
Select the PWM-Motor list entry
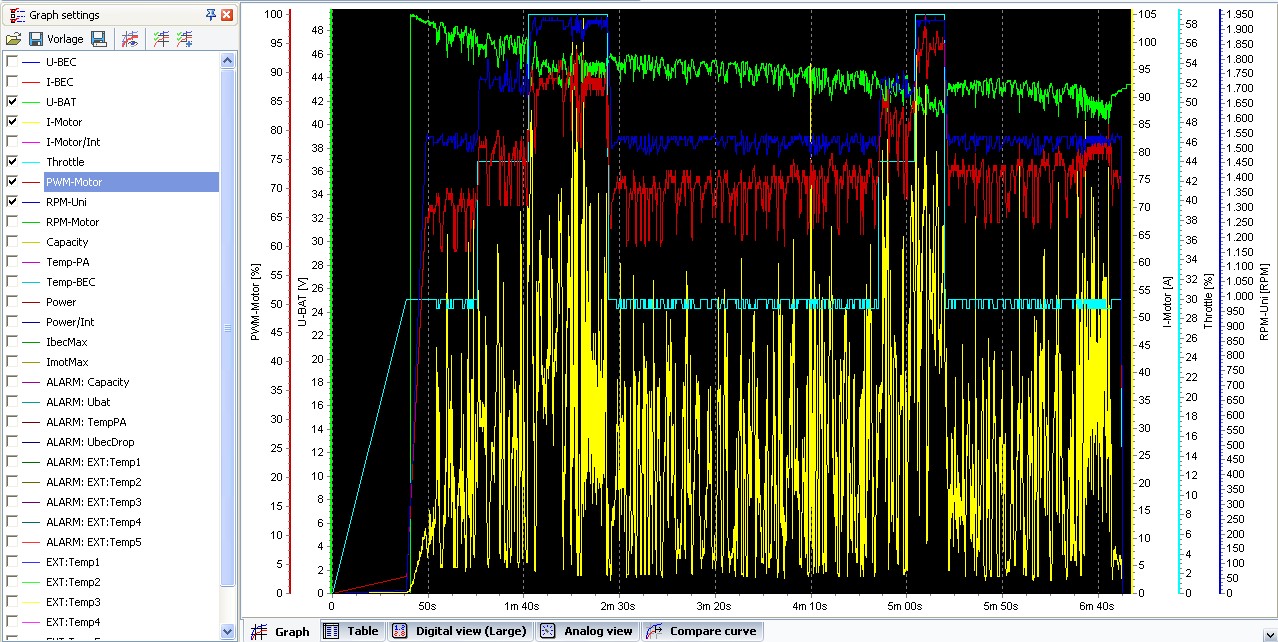pos(74,182)
